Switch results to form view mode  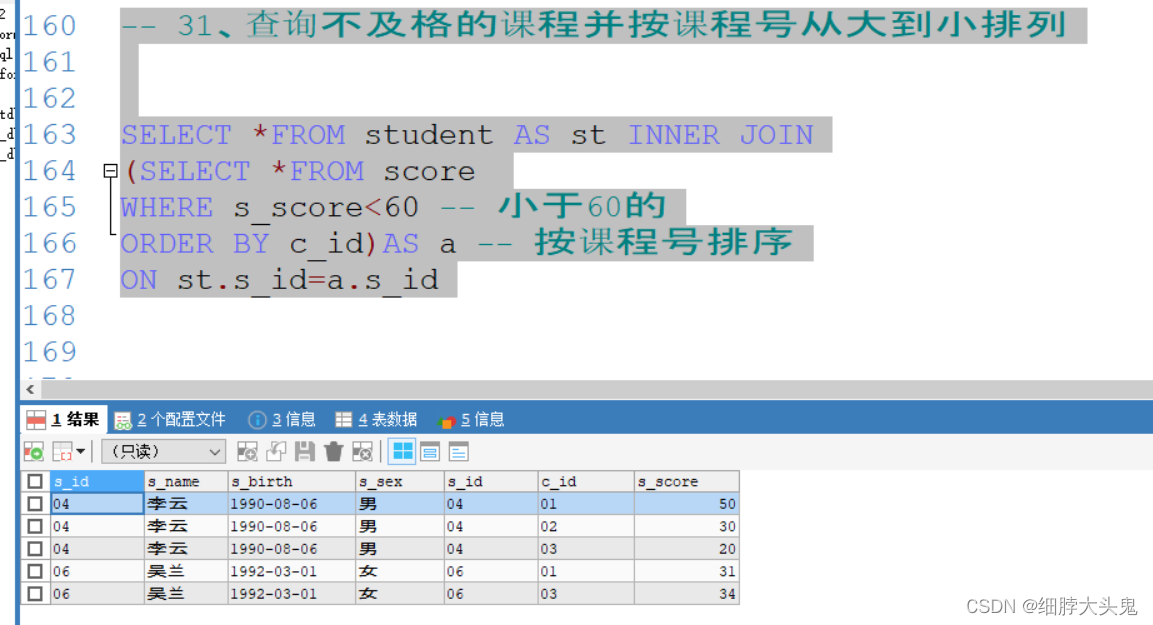pyautogui.click(x=430, y=452)
